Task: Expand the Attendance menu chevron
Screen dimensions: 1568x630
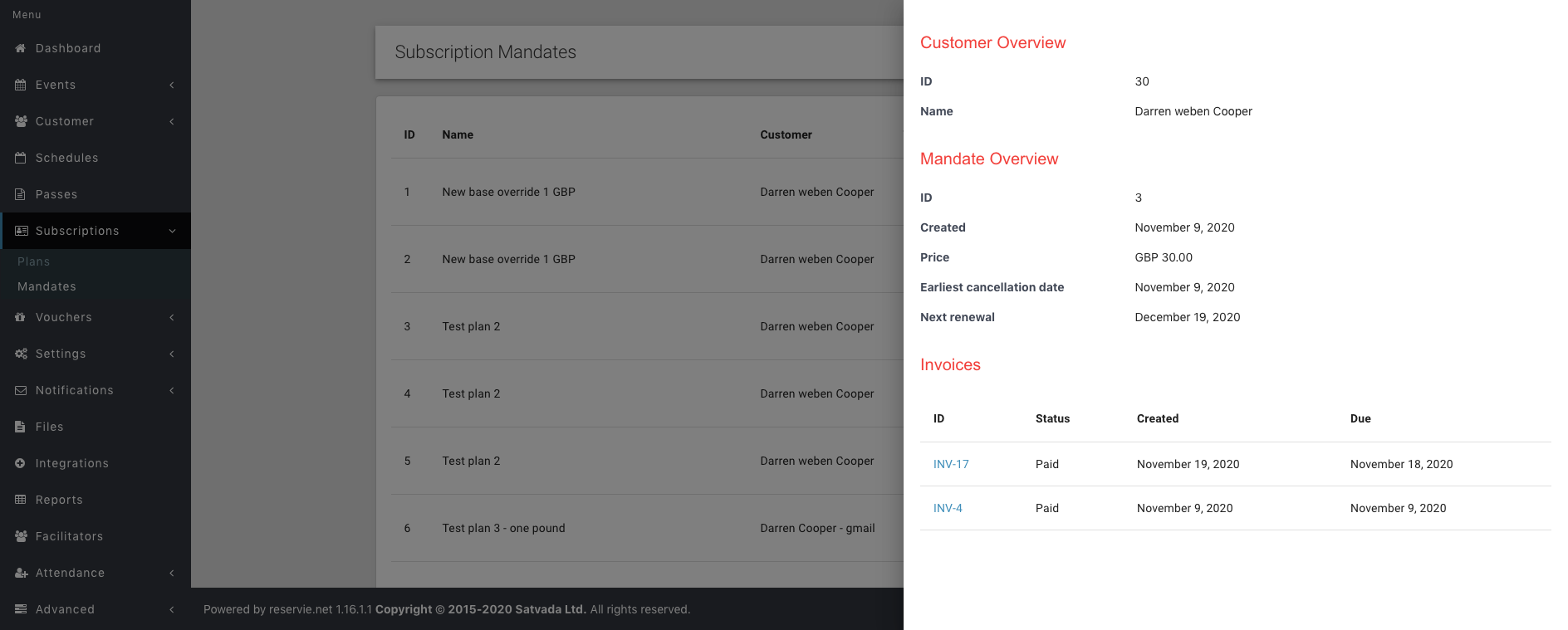Action: (172, 573)
